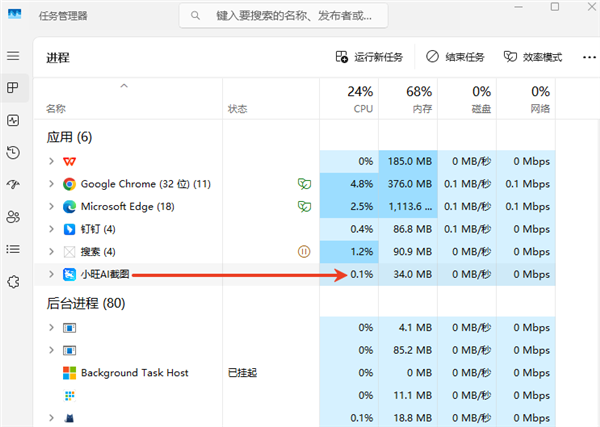Toggle 效率模式 for selected process
This screenshot has width=600, height=427.
tap(533, 57)
